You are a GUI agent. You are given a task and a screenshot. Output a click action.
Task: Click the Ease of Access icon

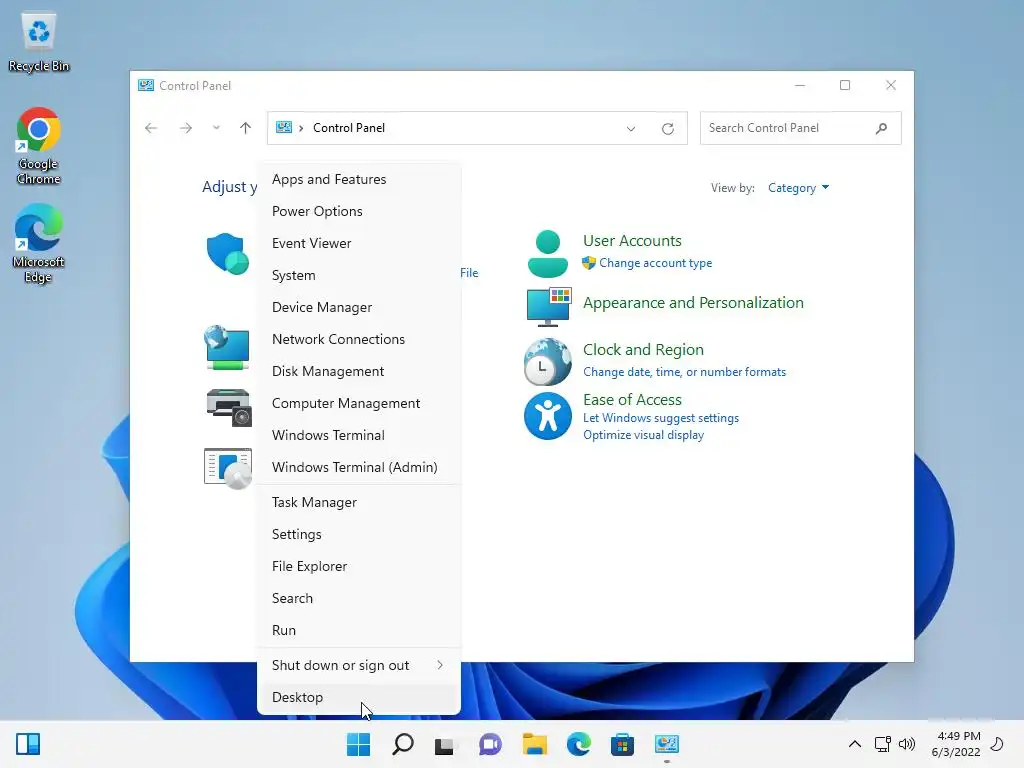click(547, 416)
